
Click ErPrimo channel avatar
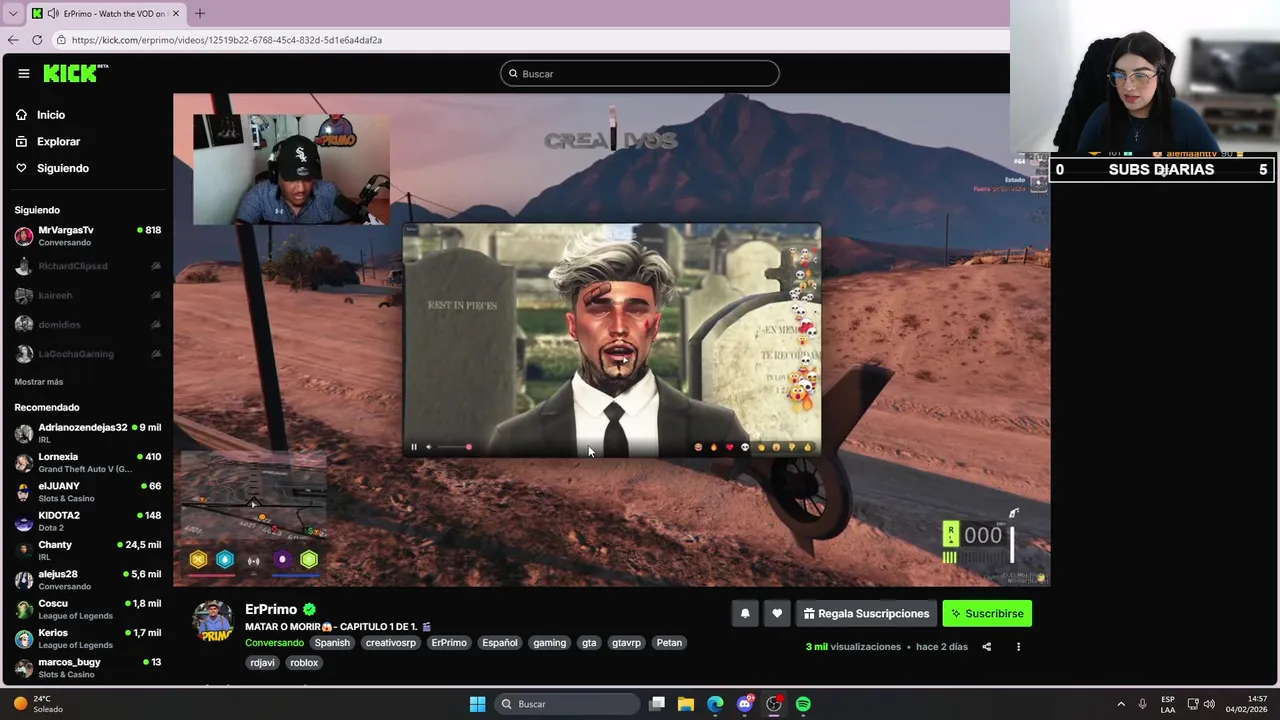click(x=213, y=621)
